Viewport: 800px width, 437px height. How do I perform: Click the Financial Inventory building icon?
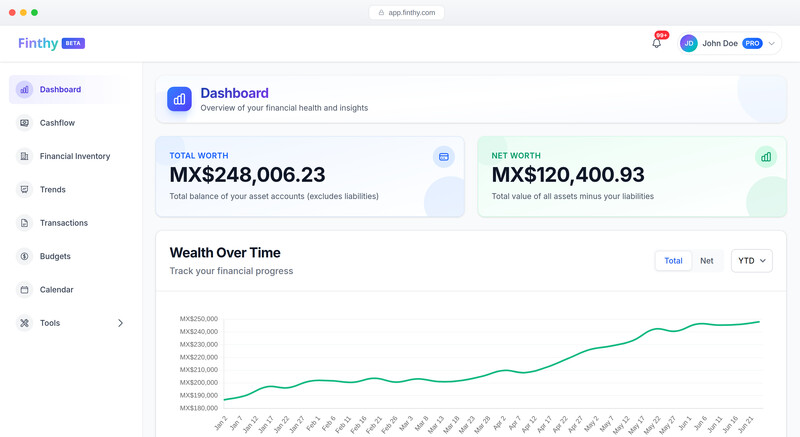click(x=24, y=156)
